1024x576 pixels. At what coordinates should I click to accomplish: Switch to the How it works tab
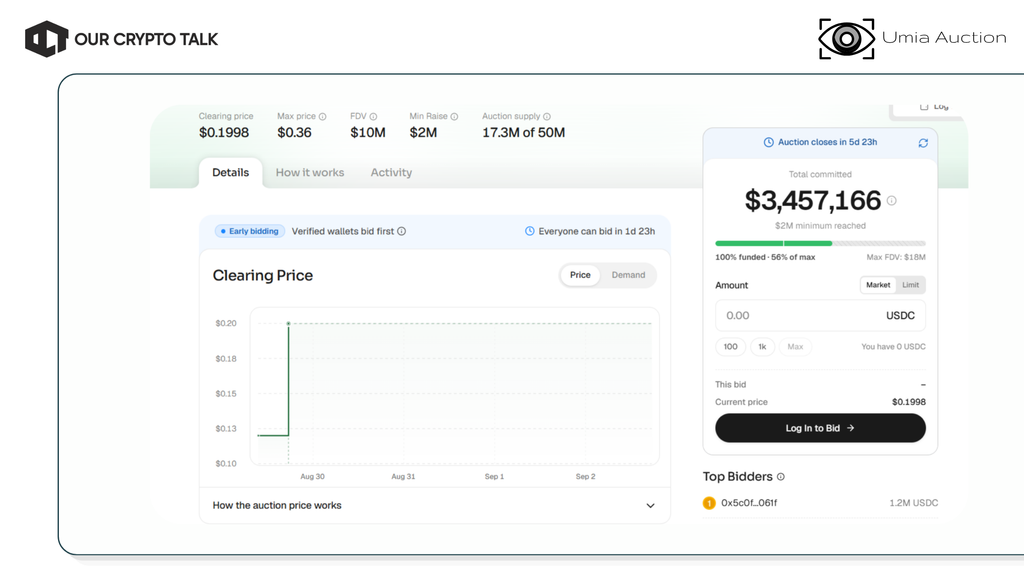[x=310, y=172]
